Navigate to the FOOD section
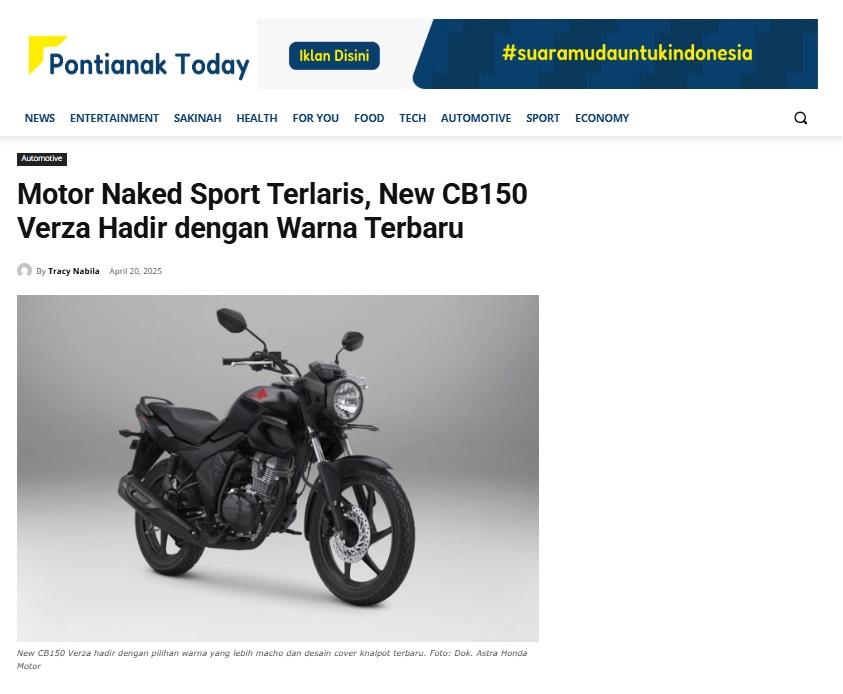This screenshot has width=843, height=694. point(369,118)
